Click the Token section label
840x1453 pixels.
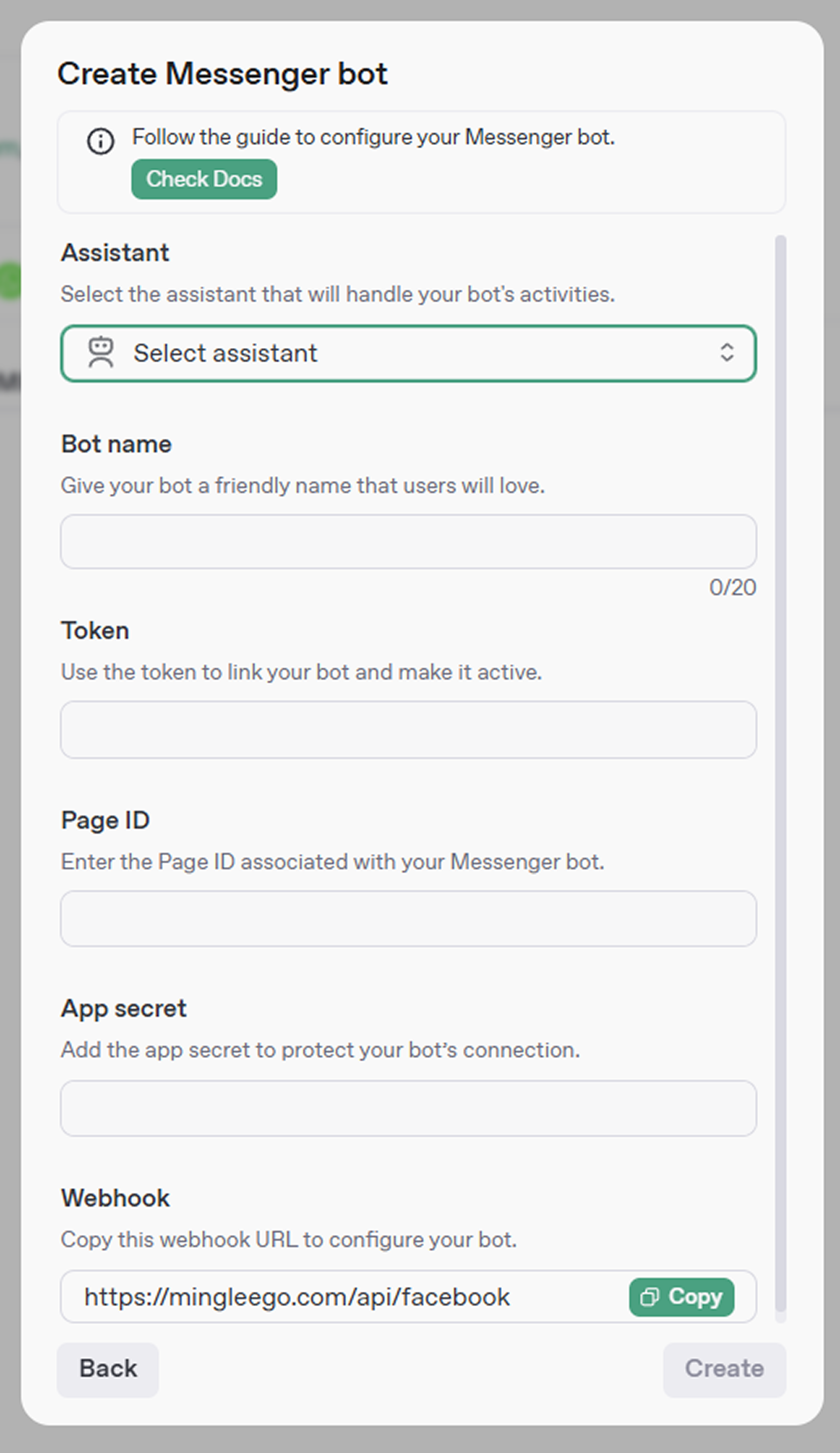pos(95,631)
